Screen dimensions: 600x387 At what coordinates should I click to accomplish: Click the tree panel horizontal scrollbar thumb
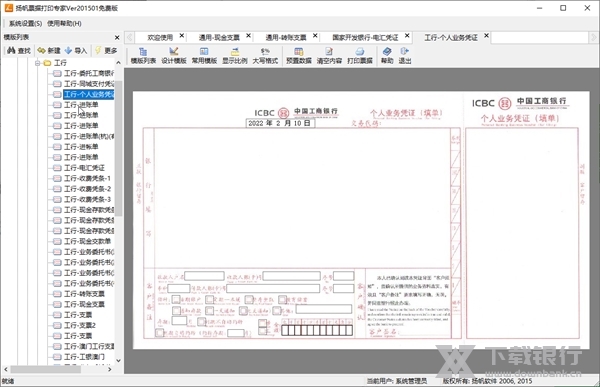(x=46, y=369)
